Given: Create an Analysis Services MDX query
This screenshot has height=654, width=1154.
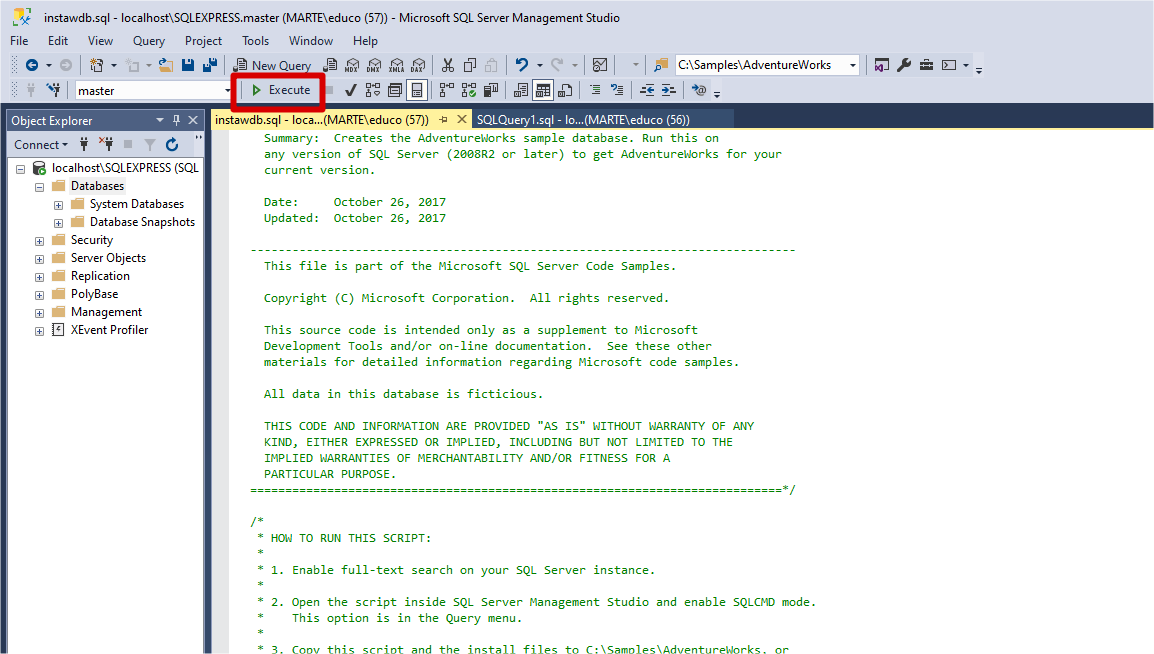Looking at the screenshot, I should (x=352, y=65).
